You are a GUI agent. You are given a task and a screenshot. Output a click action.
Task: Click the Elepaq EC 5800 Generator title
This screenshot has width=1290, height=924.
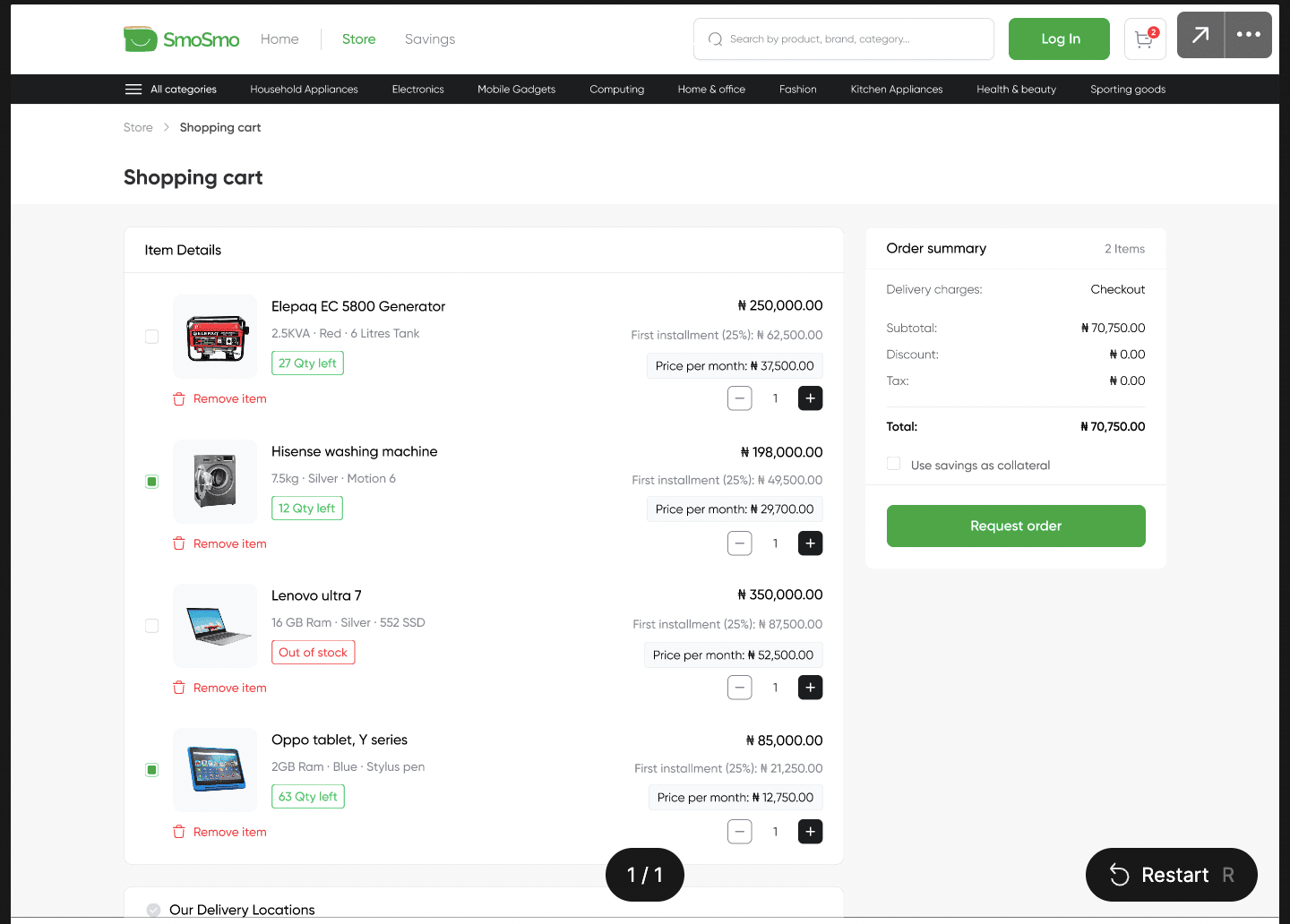click(x=358, y=306)
